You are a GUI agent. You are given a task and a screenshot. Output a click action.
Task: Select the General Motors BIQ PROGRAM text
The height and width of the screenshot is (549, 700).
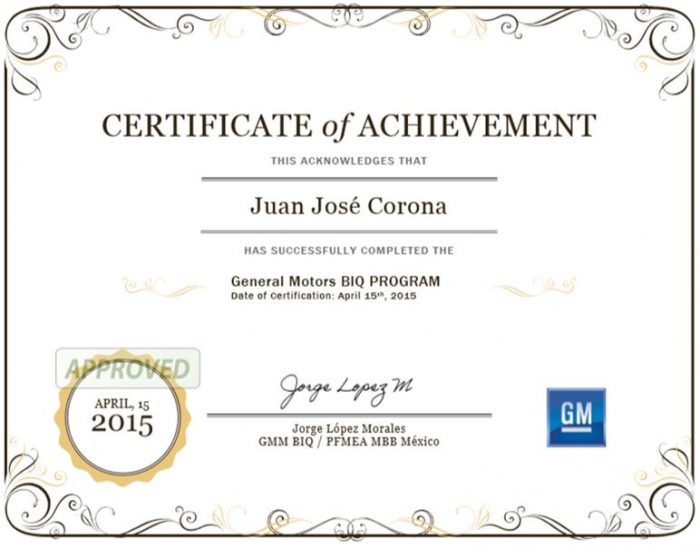[335, 282]
